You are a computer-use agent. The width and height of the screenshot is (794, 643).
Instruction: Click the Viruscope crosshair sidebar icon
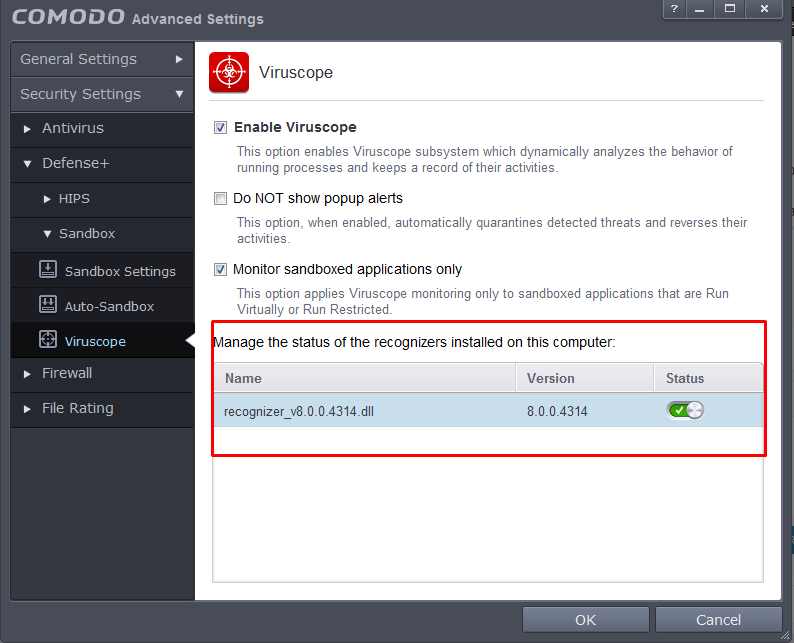48,339
